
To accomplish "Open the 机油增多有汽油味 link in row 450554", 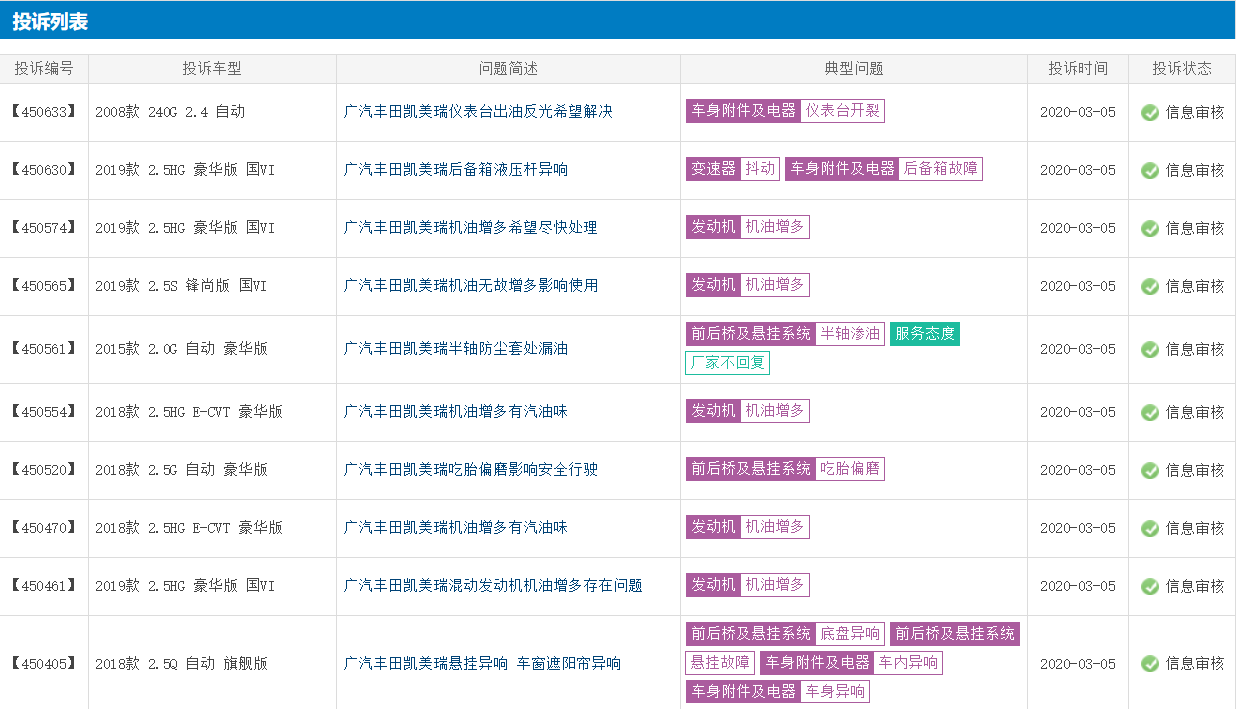I will [456, 412].
